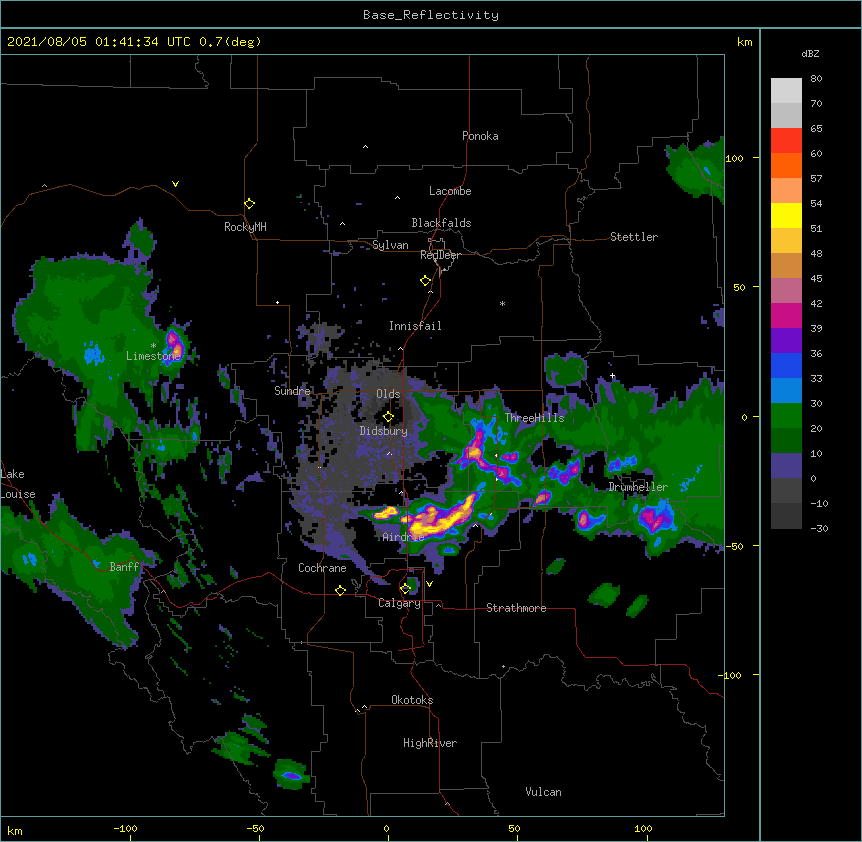Click the km unit label at top right
This screenshot has height=842, width=862.
[x=744, y=42]
